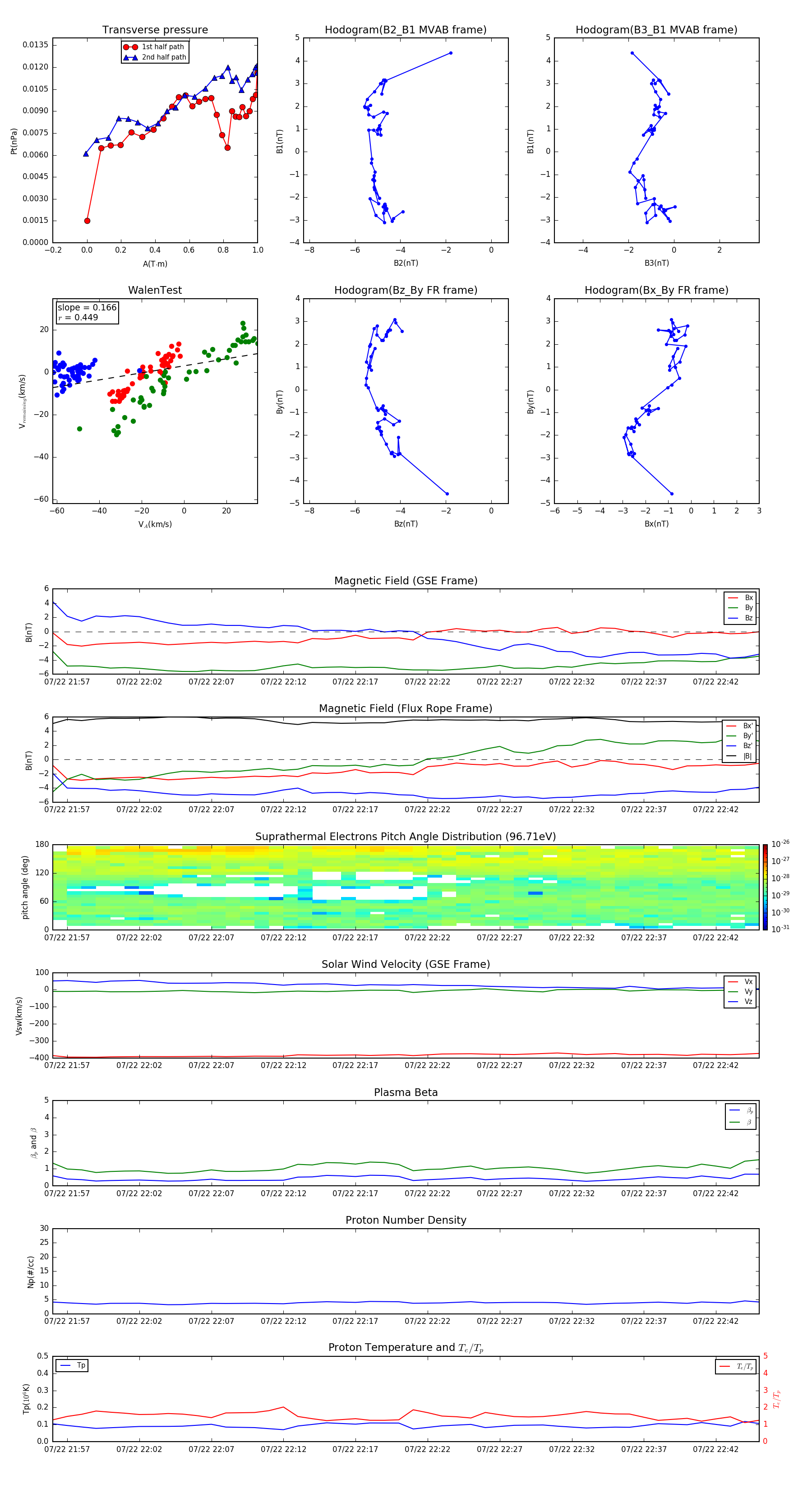Click the 'Transverse pressure' plot title

(x=155, y=29)
